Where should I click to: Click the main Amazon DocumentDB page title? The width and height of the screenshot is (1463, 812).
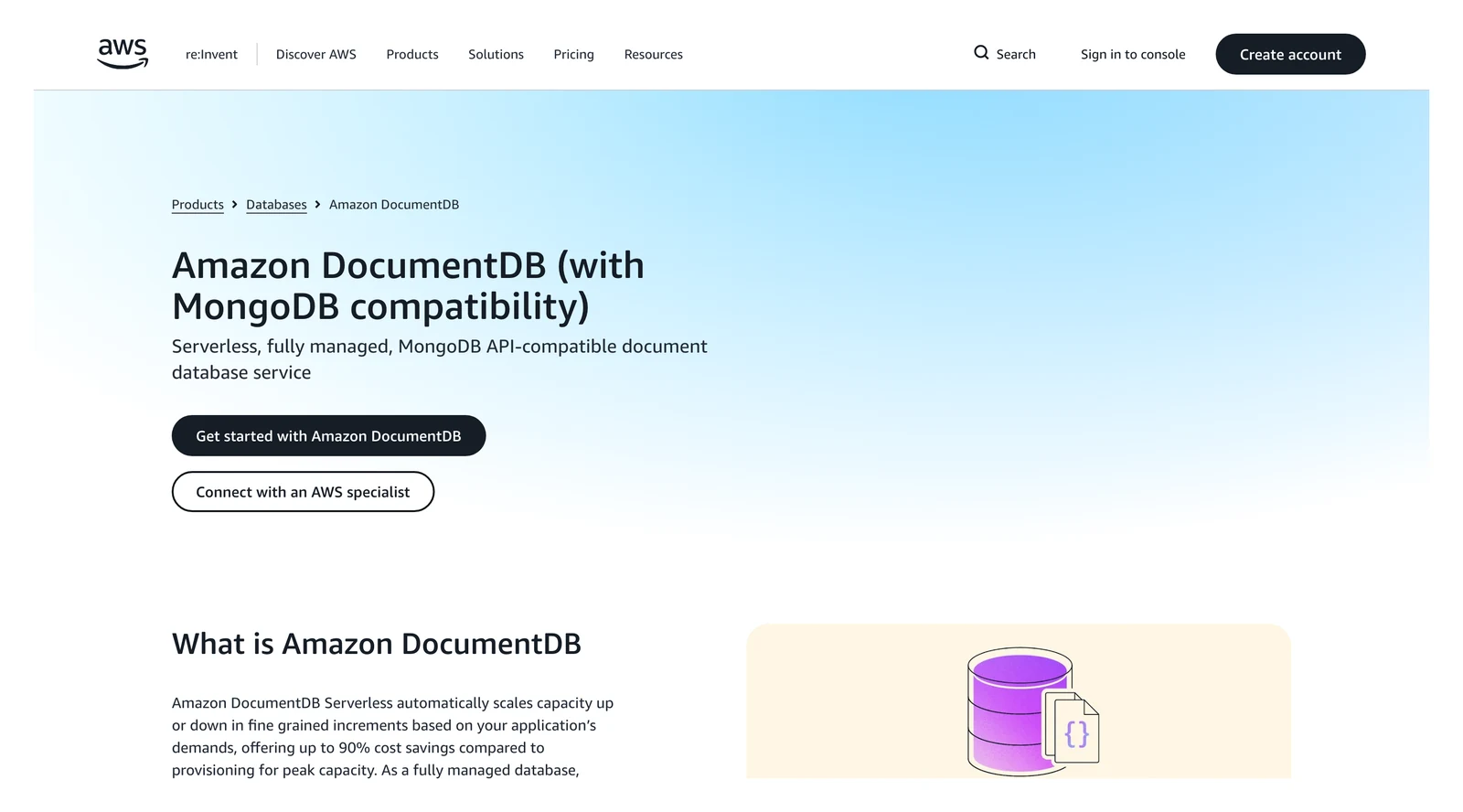tap(408, 285)
